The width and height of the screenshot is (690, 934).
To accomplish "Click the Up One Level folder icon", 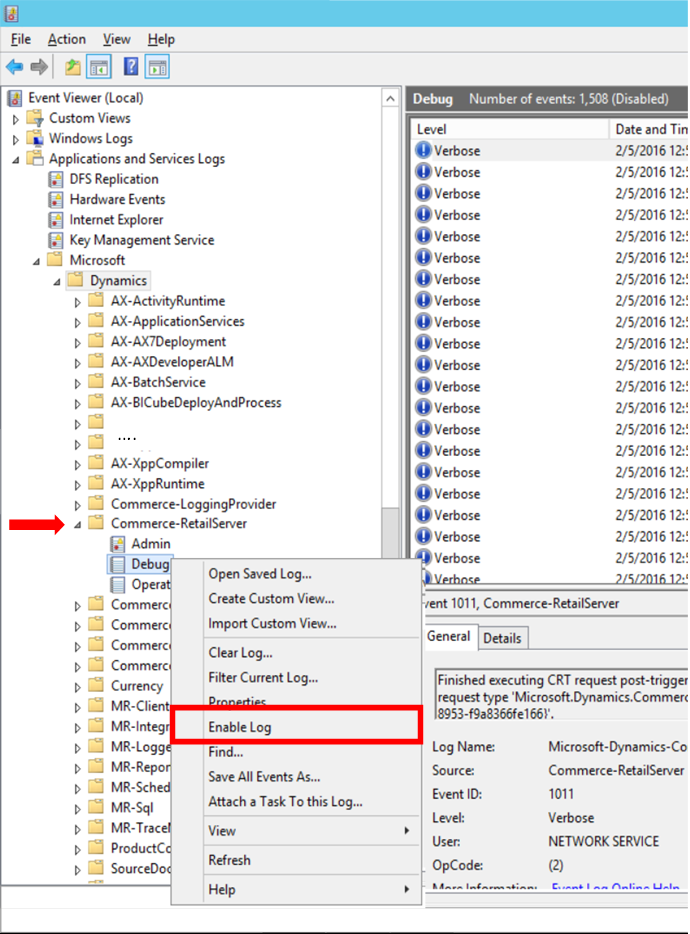I will [73, 67].
